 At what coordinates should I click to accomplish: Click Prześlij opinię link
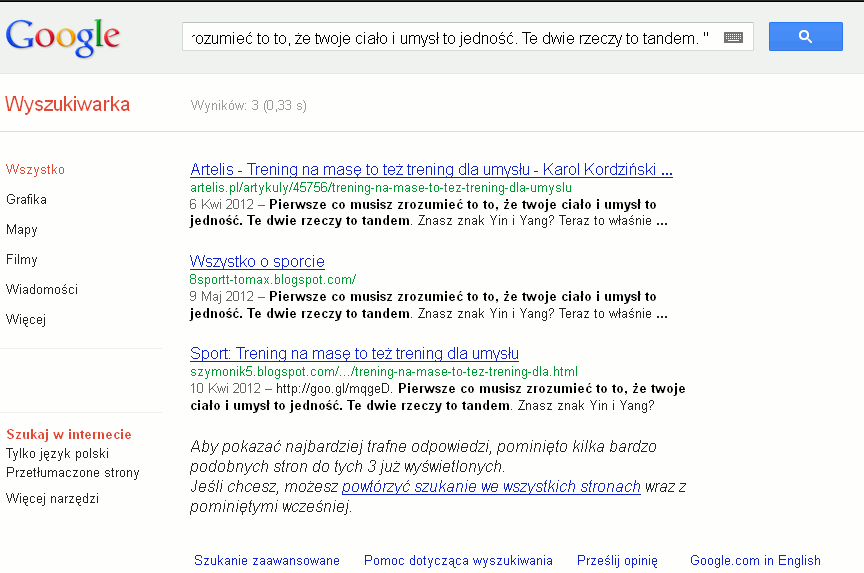click(617, 560)
